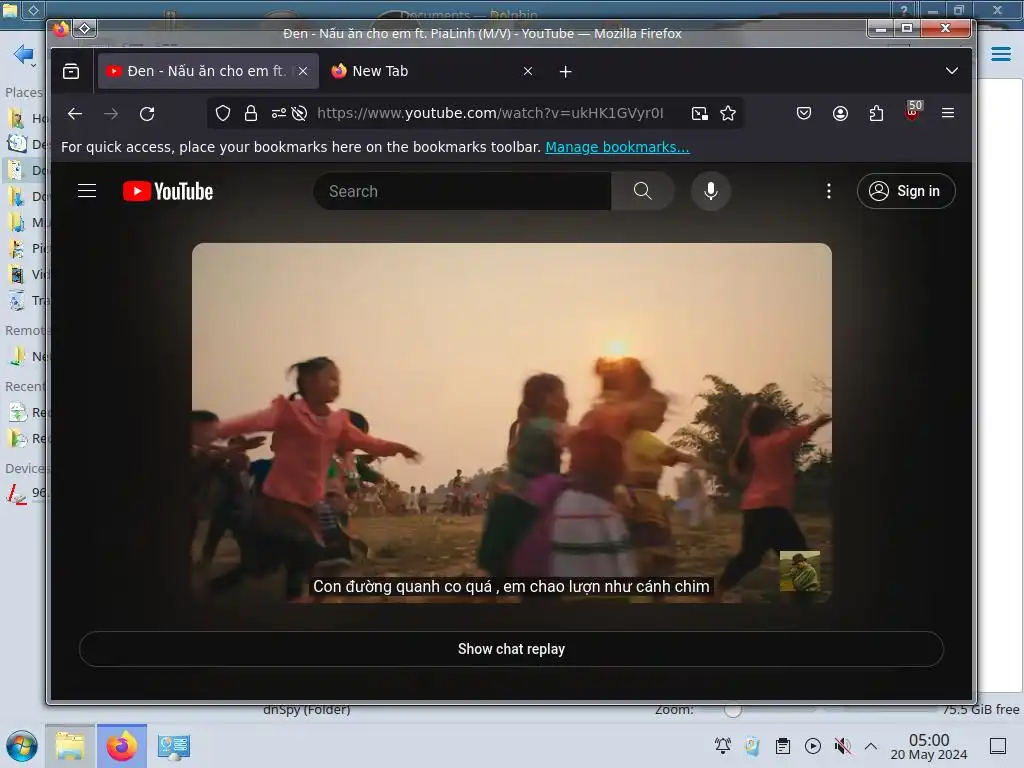Show site security padlock information
This screenshot has height=768, width=1024.
point(251,114)
